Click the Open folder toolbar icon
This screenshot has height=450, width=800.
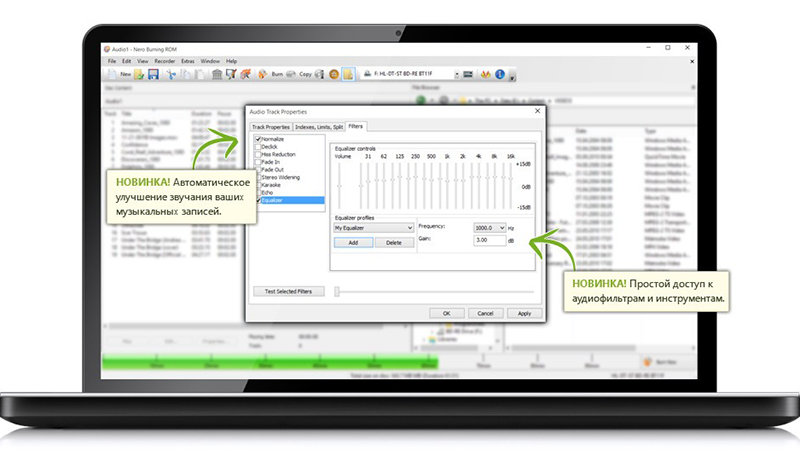pyautogui.click(x=140, y=74)
